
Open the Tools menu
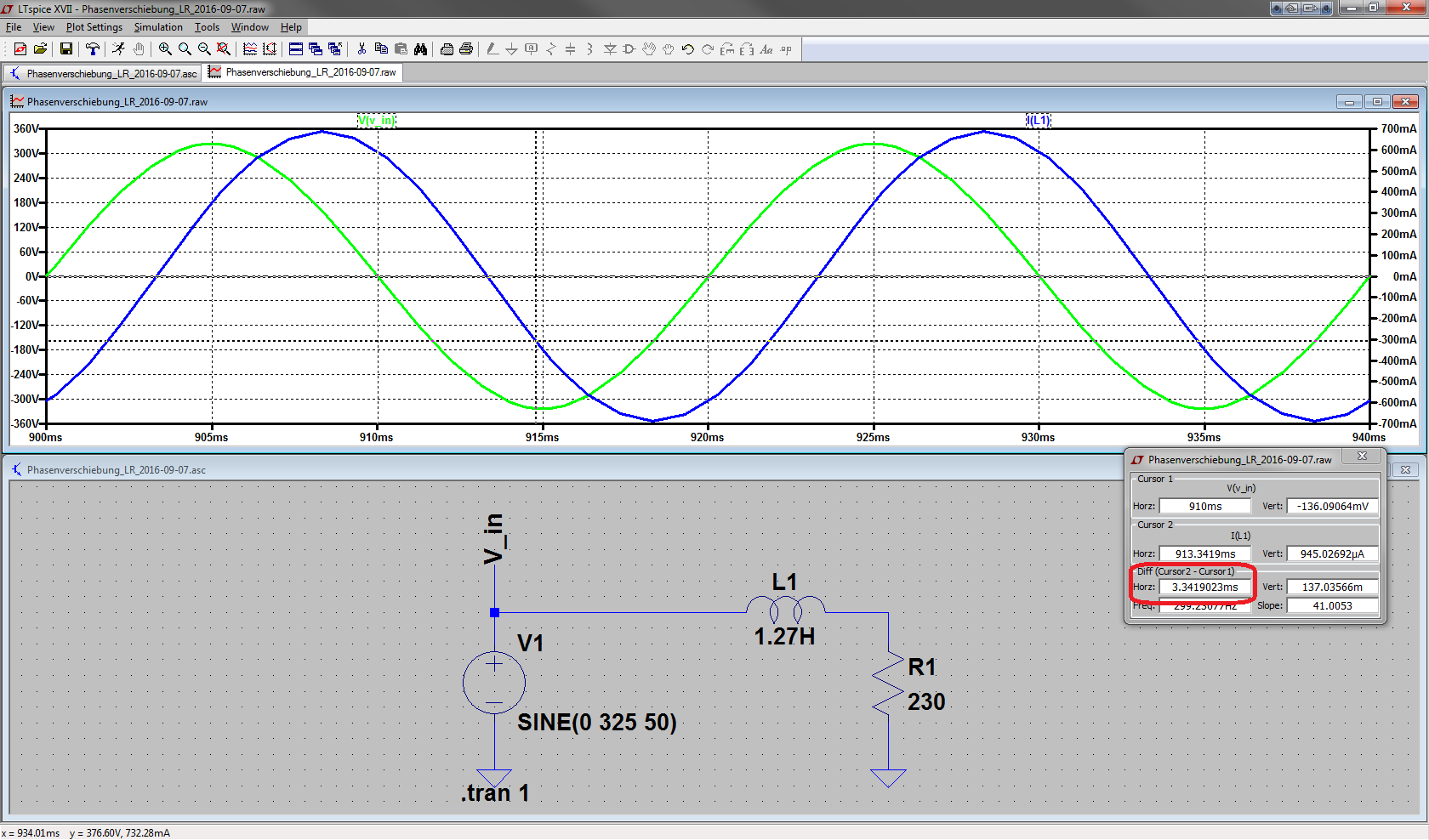pyautogui.click(x=207, y=27)
